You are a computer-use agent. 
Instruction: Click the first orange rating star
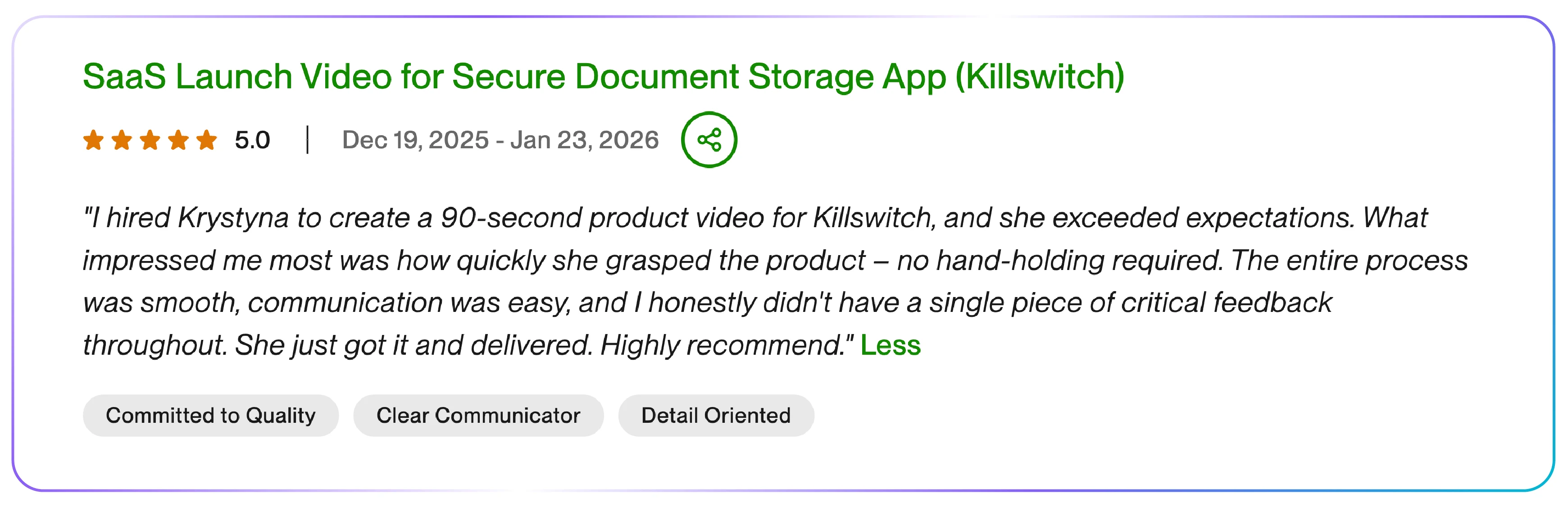tap(94, 139)
